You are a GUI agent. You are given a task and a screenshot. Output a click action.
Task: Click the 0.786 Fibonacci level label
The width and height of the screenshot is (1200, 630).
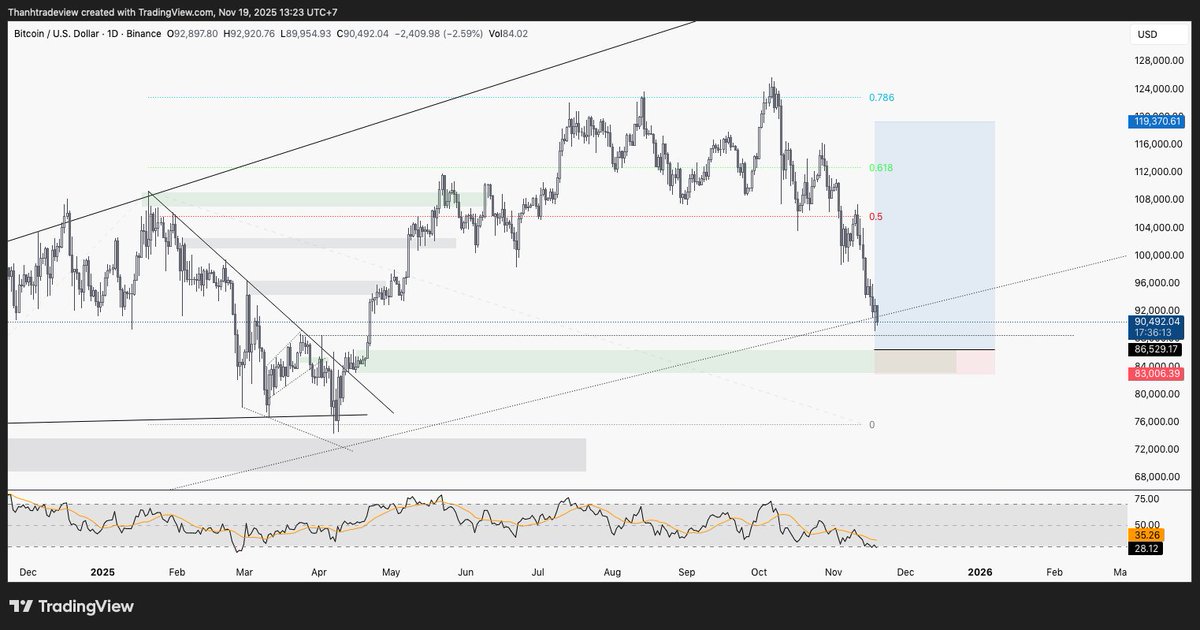(x=881, y=98)
